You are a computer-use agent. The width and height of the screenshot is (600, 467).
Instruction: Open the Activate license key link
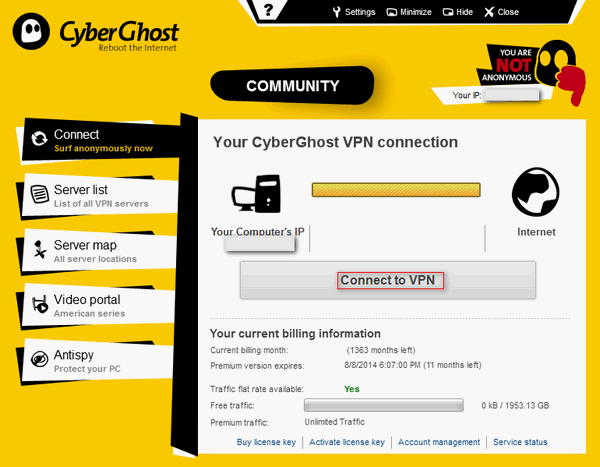[x=347, y=442]
